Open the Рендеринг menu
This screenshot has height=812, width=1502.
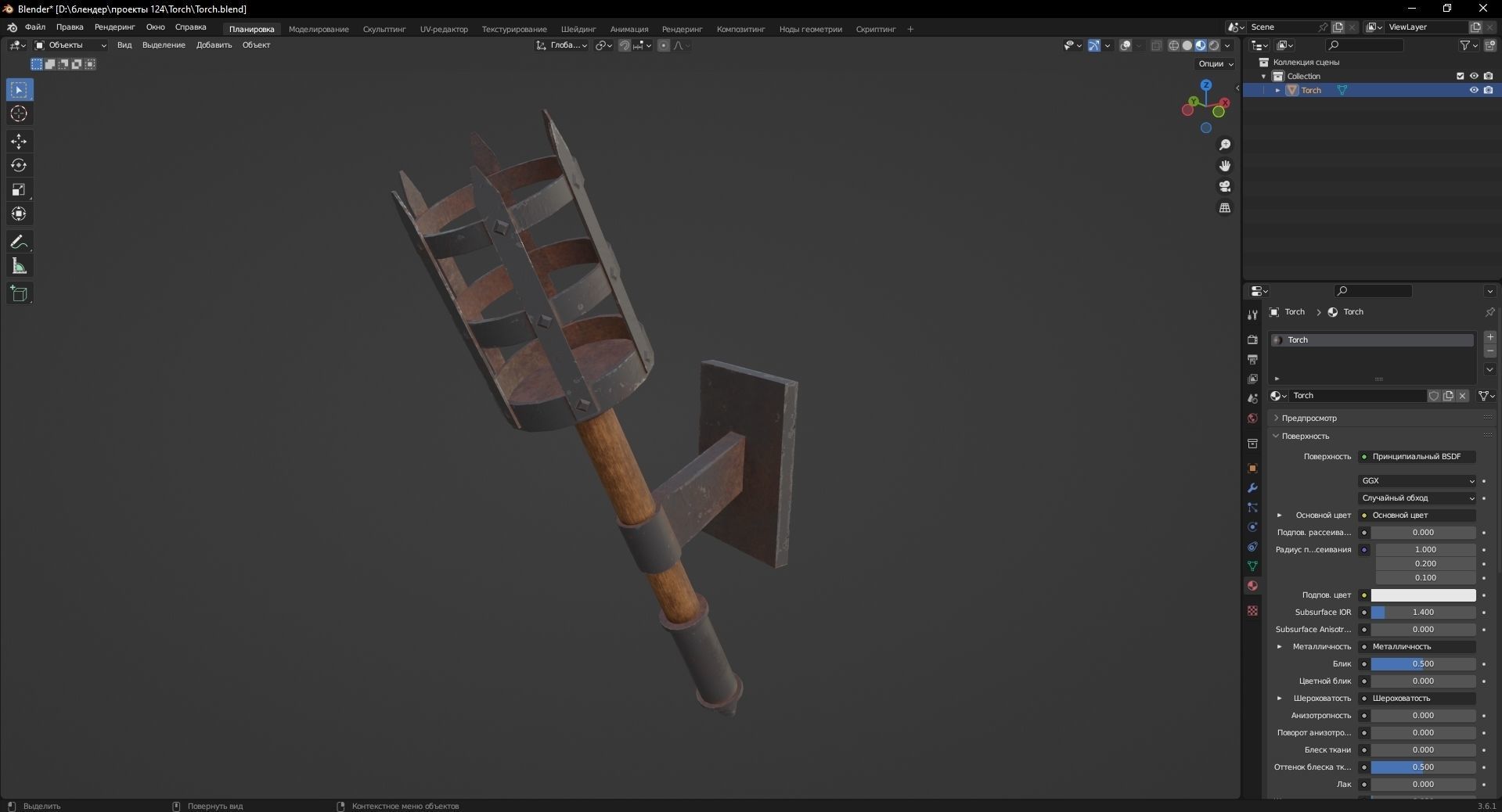(113, 27)
